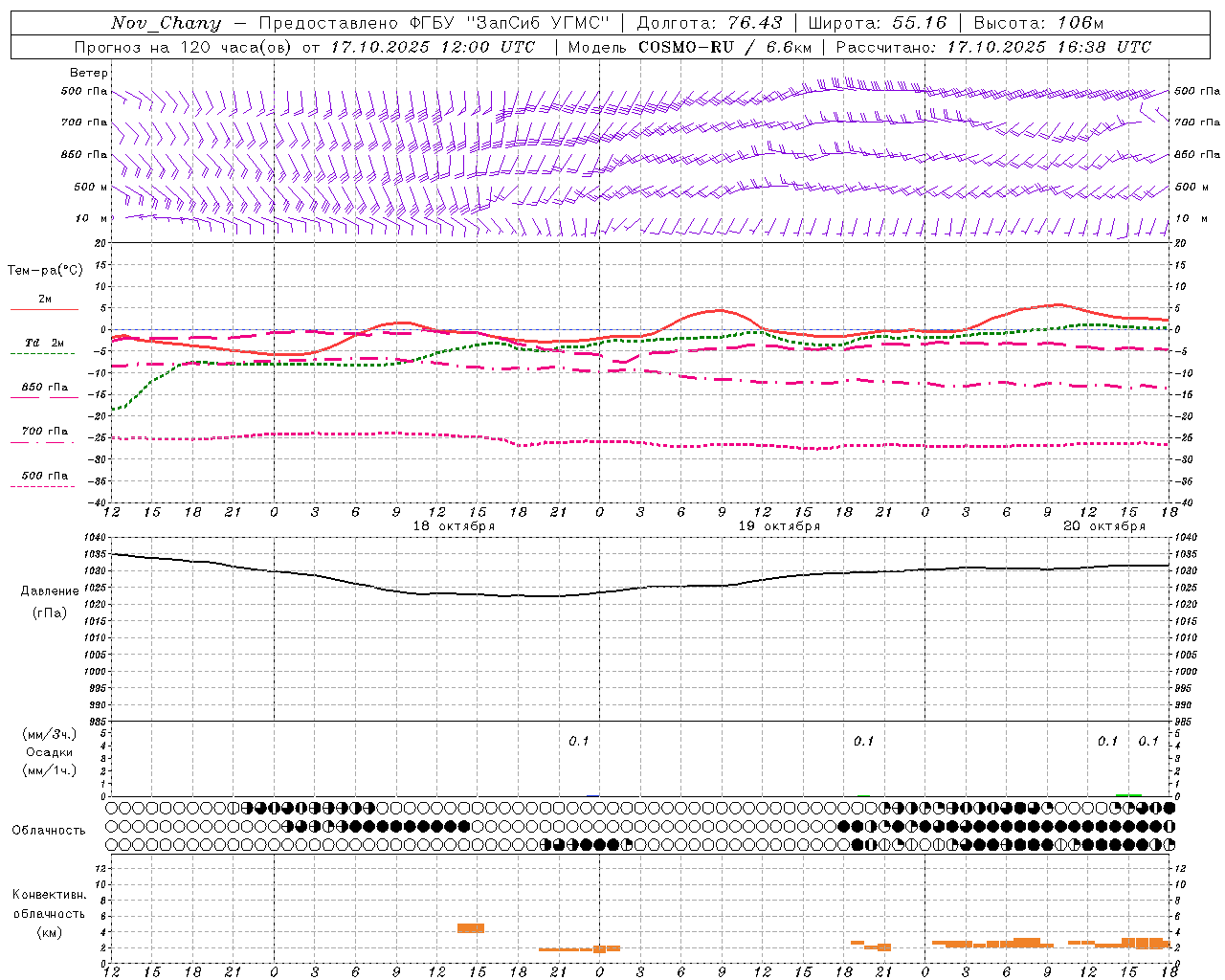Click the green precipitation bar on 20 October

pyautogui.click(x=1129, y=794)
